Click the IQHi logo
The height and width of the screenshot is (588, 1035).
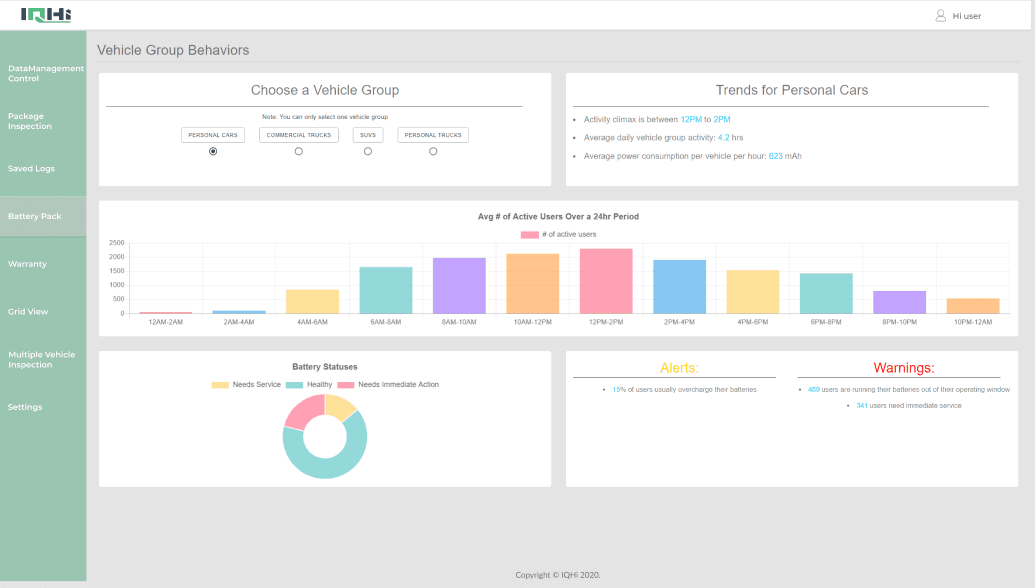(x=46, y=15)
